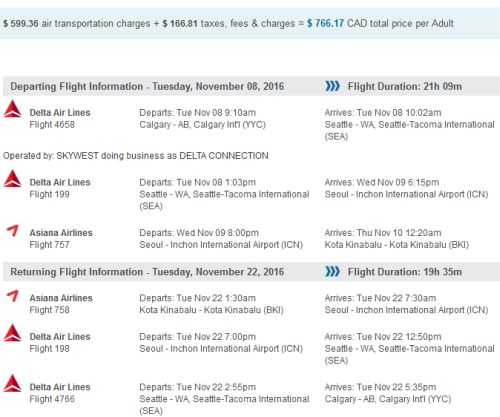Click Delta logo beside Flight 4766
This screenshot has height=417, width=500.
[12, 383]
